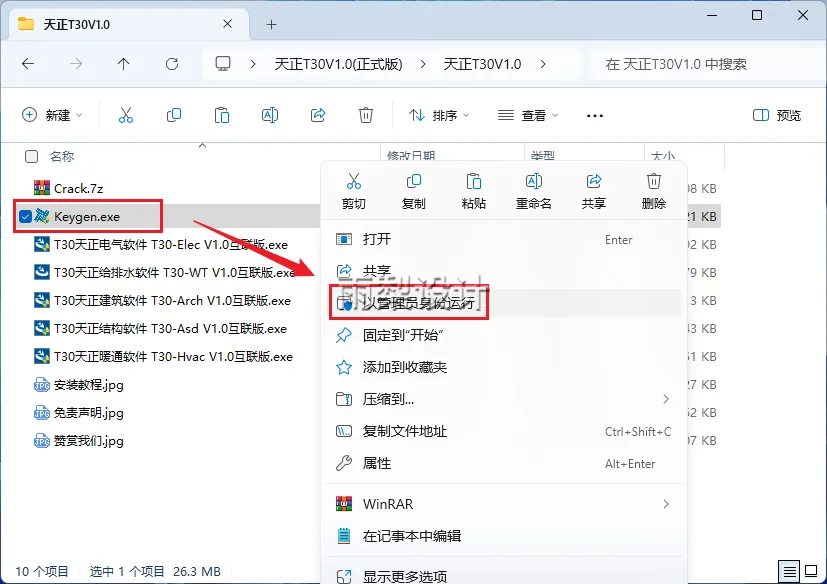Click the Copy icon in the toolbar
Image resolution: width=827 pixels, height=584 pixels.
click(174, 115)
